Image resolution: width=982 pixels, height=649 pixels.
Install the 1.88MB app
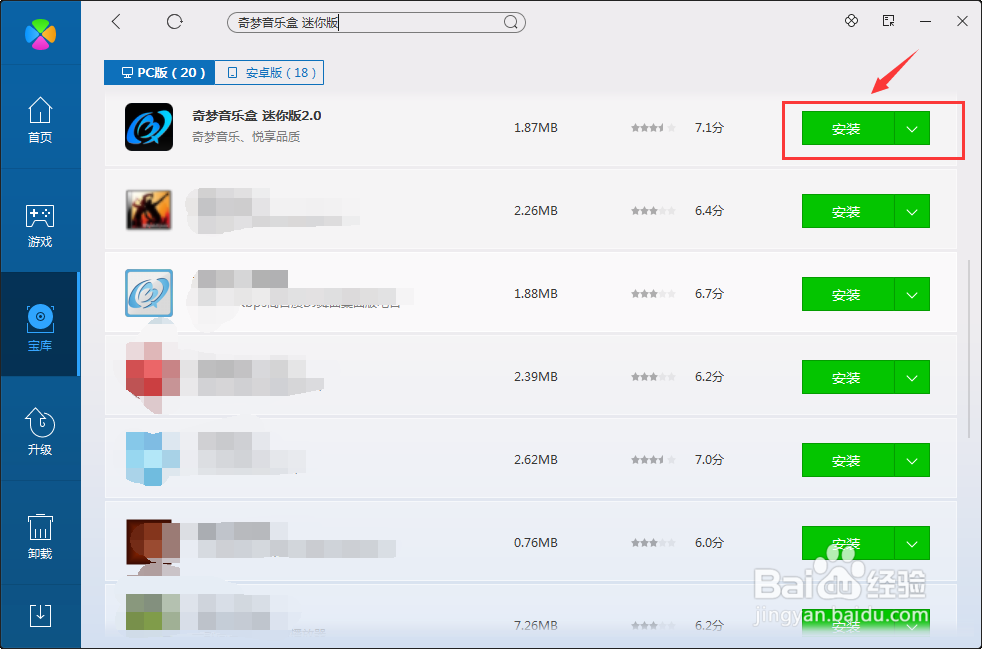click(x=847, y=294)
